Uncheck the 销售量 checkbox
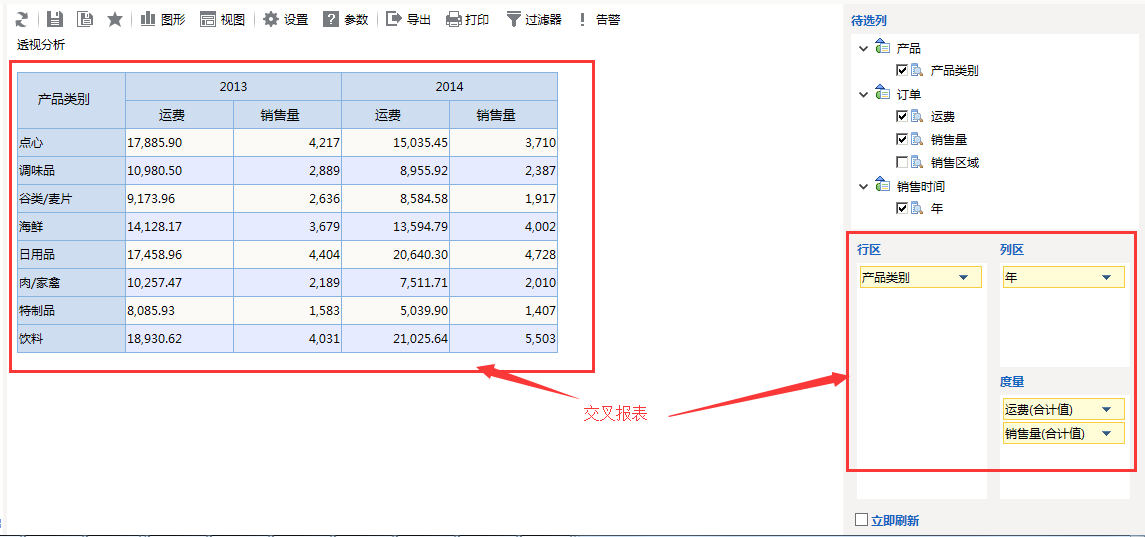This screenshot has width=1145, height=537. click(x=902, y=139)
